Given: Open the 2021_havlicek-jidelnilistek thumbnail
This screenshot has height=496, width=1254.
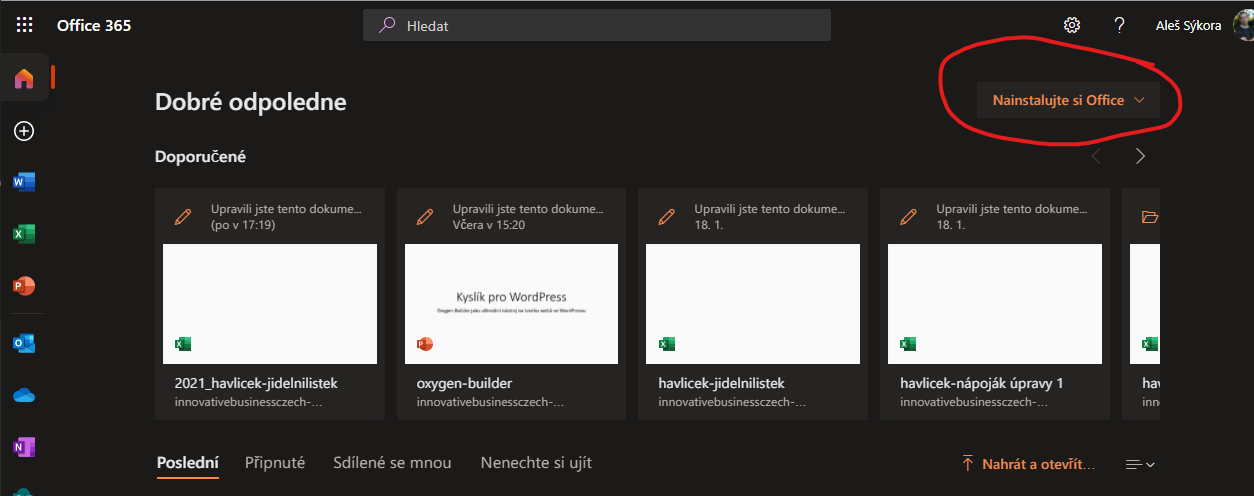Looking at the screenshot, I should pos(270,303).
